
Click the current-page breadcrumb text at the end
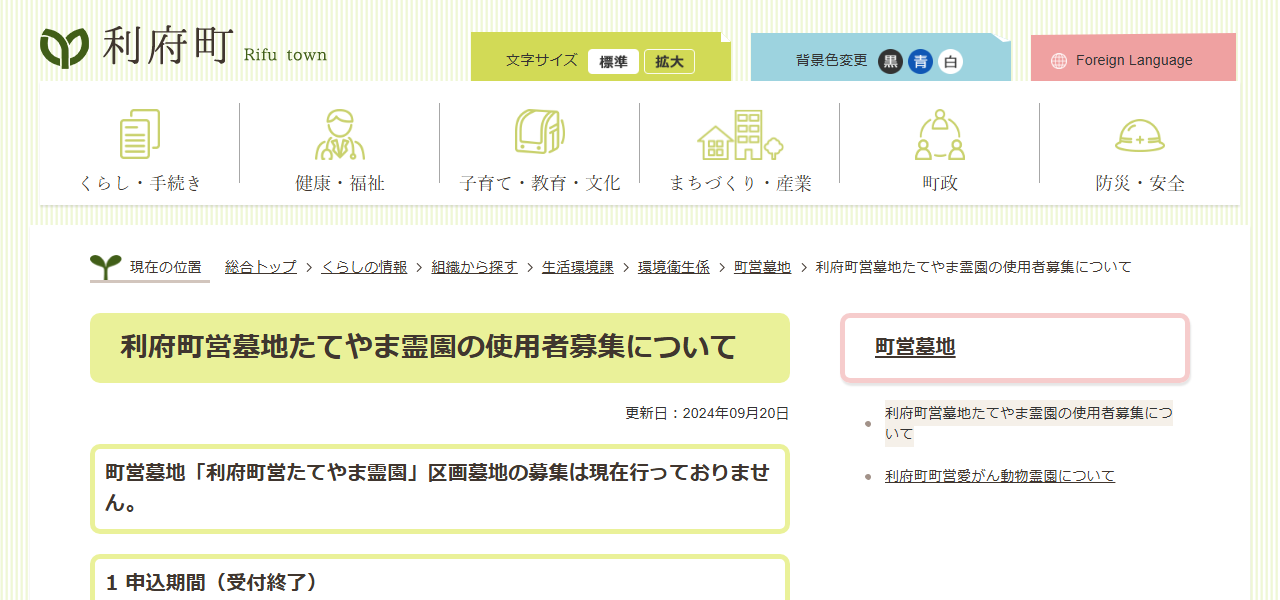(974, 267)
